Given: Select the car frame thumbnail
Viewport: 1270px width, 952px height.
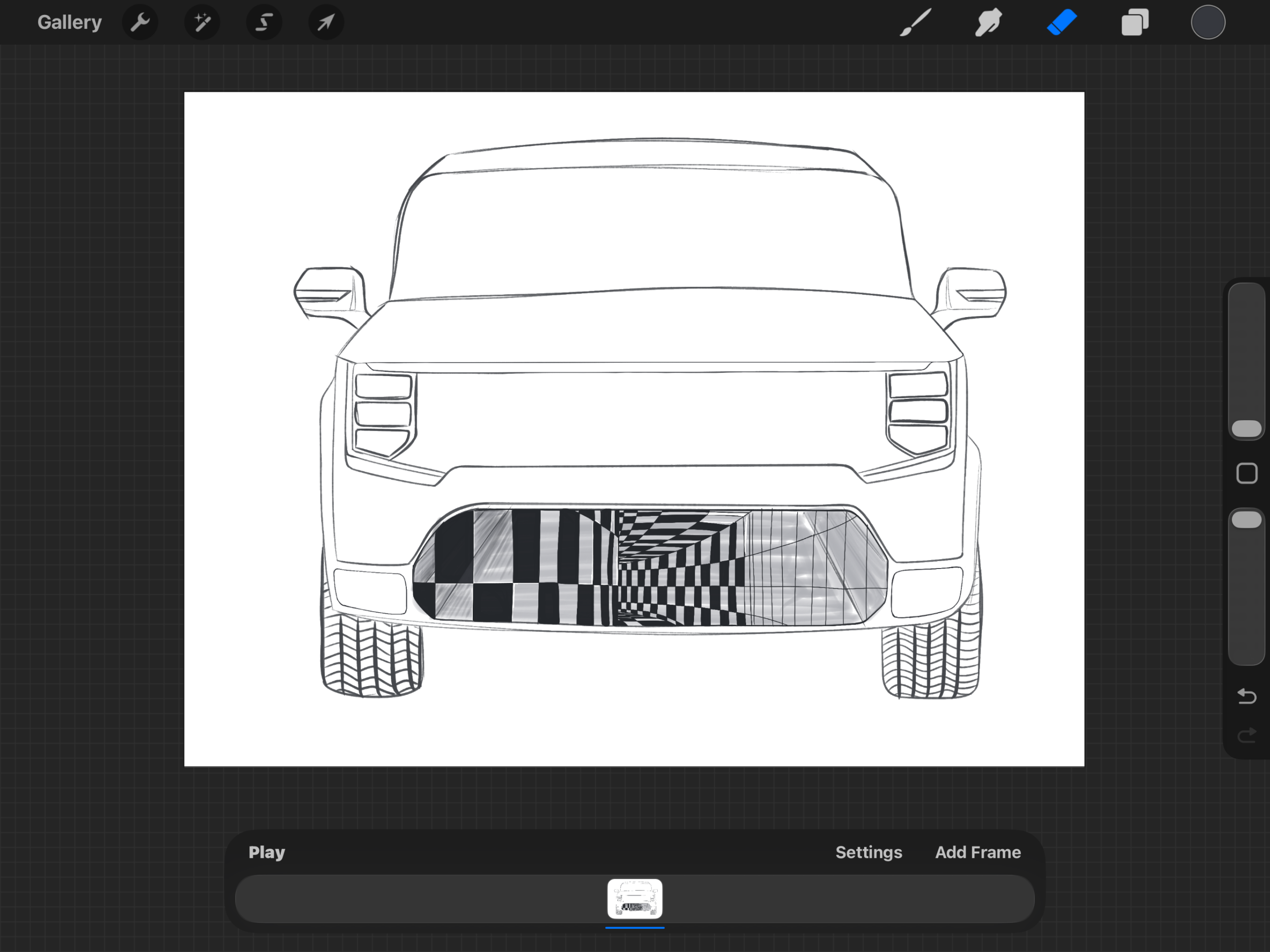Looking at the screenshot, I should click(635, 898).
